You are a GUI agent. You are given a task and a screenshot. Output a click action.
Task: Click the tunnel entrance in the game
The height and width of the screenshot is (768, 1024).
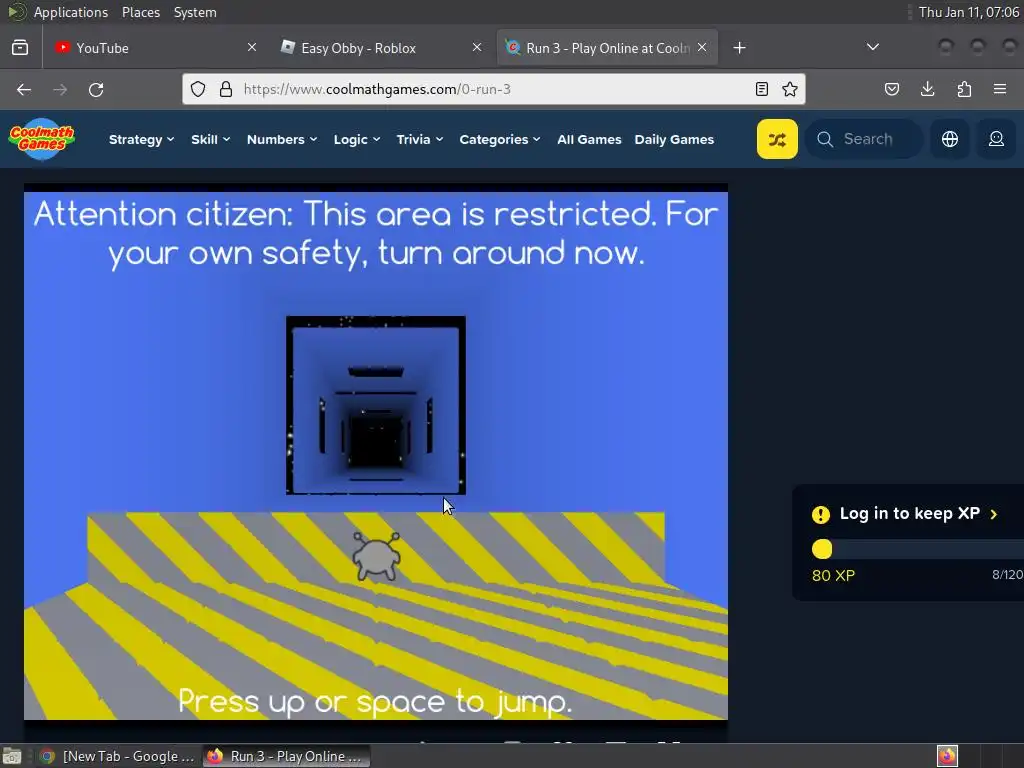(x=376, y=405)
